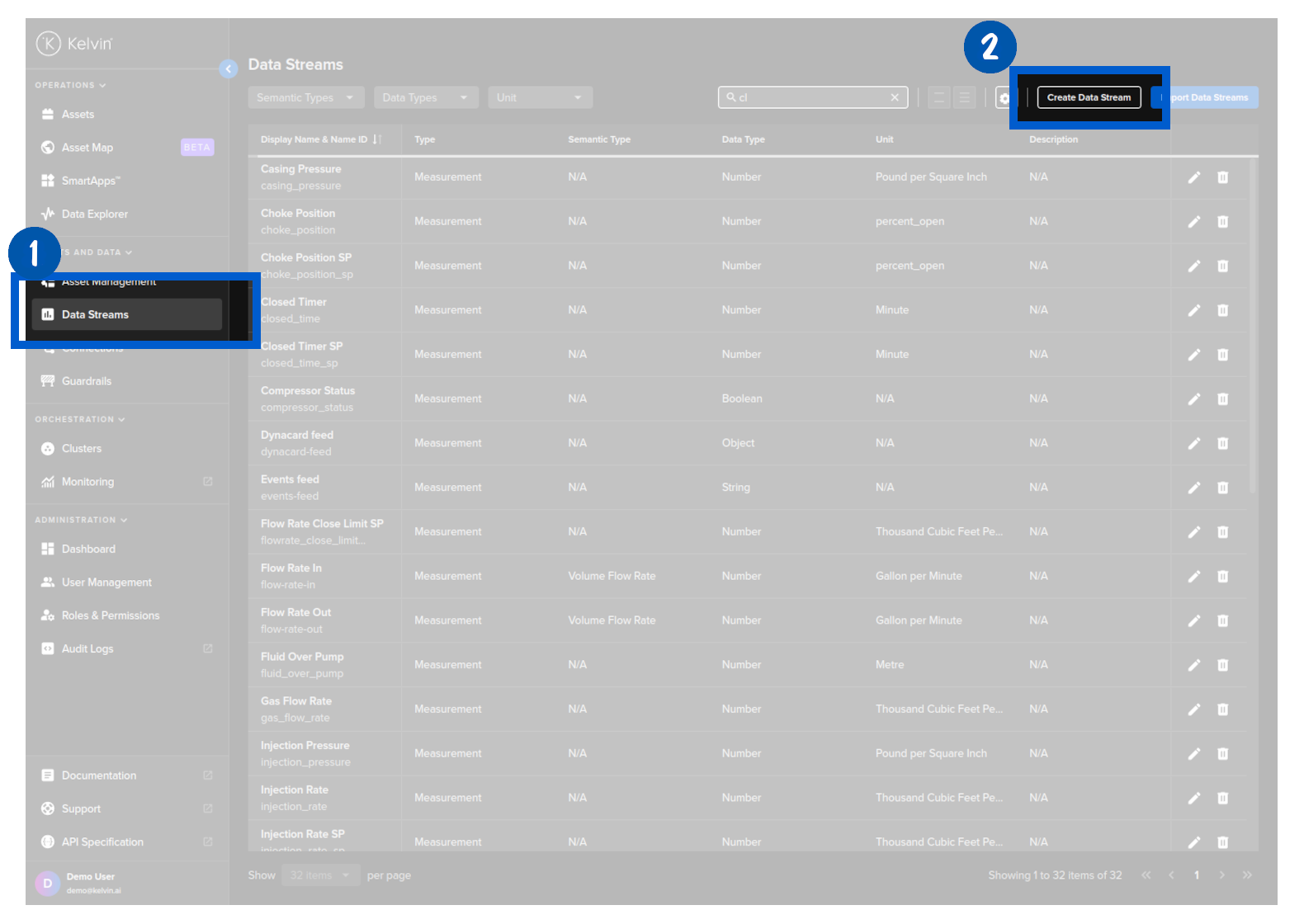Switch to expanded row density view
The width and height of the screenshot is (1304, 924).
964,97
